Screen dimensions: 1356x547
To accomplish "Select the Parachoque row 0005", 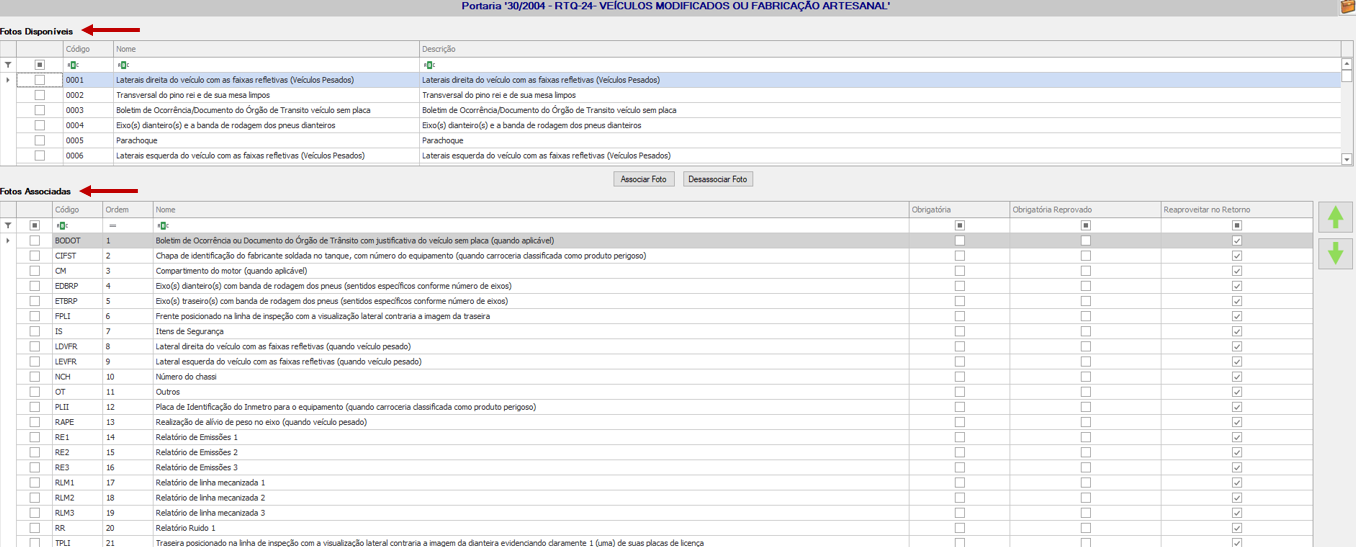I will (x=678, y=140).
